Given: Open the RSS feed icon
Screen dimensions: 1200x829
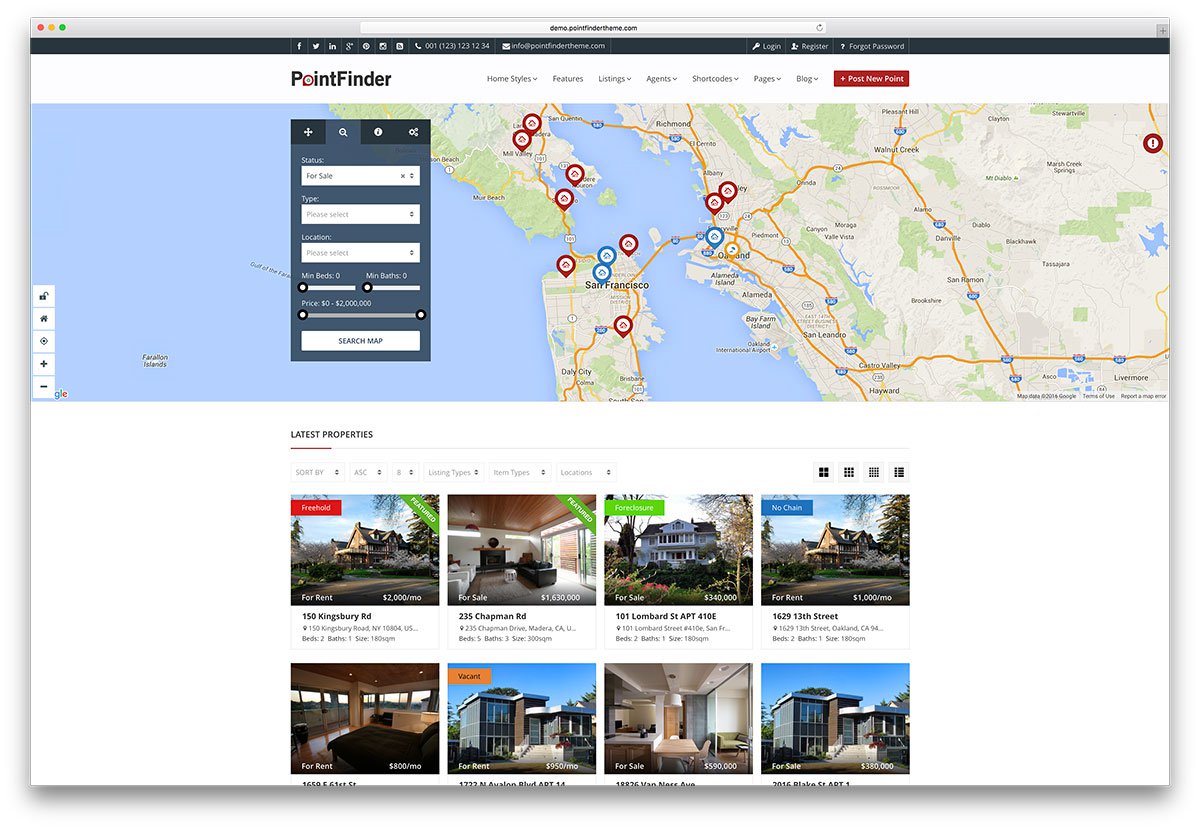Looking at the screenshot, I should 400,46.
